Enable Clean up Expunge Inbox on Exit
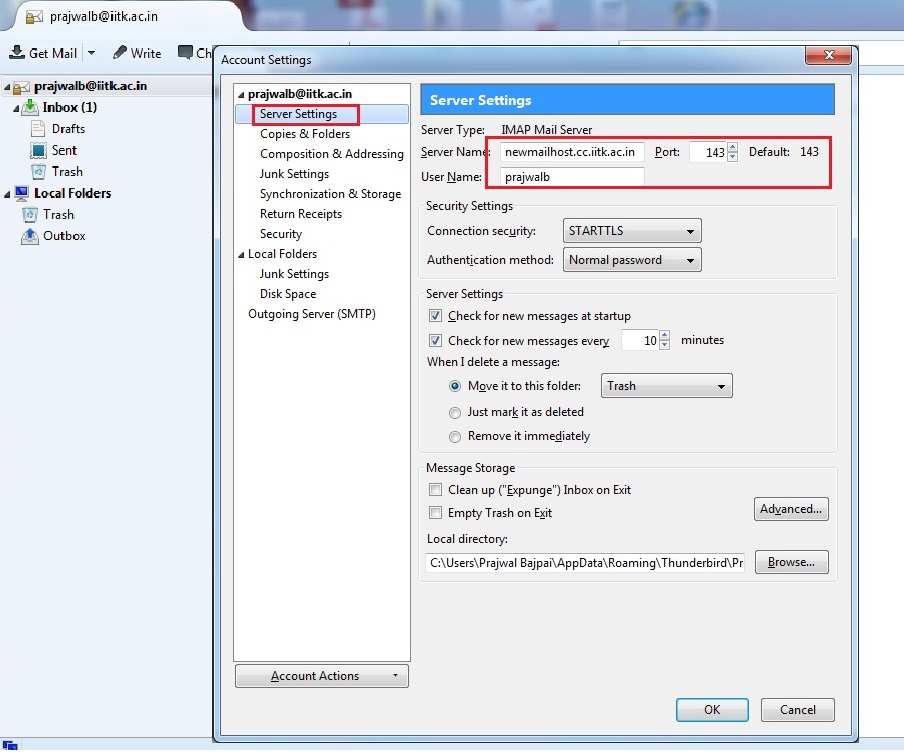 point(435,490)
